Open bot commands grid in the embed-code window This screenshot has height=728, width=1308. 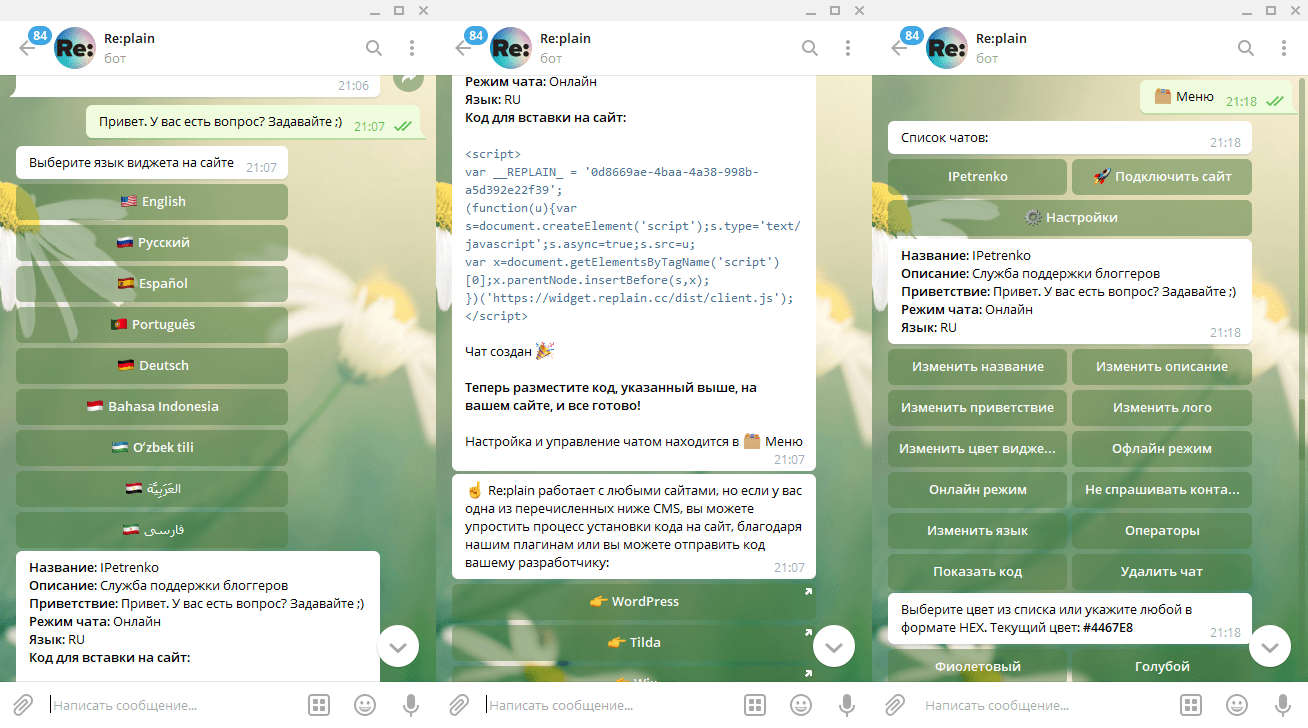[x=755, y=705]
